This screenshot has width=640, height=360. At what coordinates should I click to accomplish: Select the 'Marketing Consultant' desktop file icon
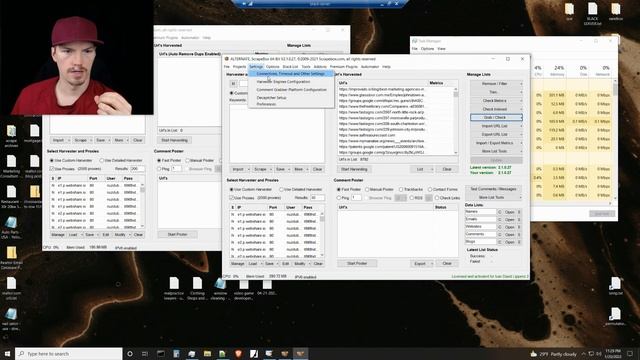tap(11, 167)
